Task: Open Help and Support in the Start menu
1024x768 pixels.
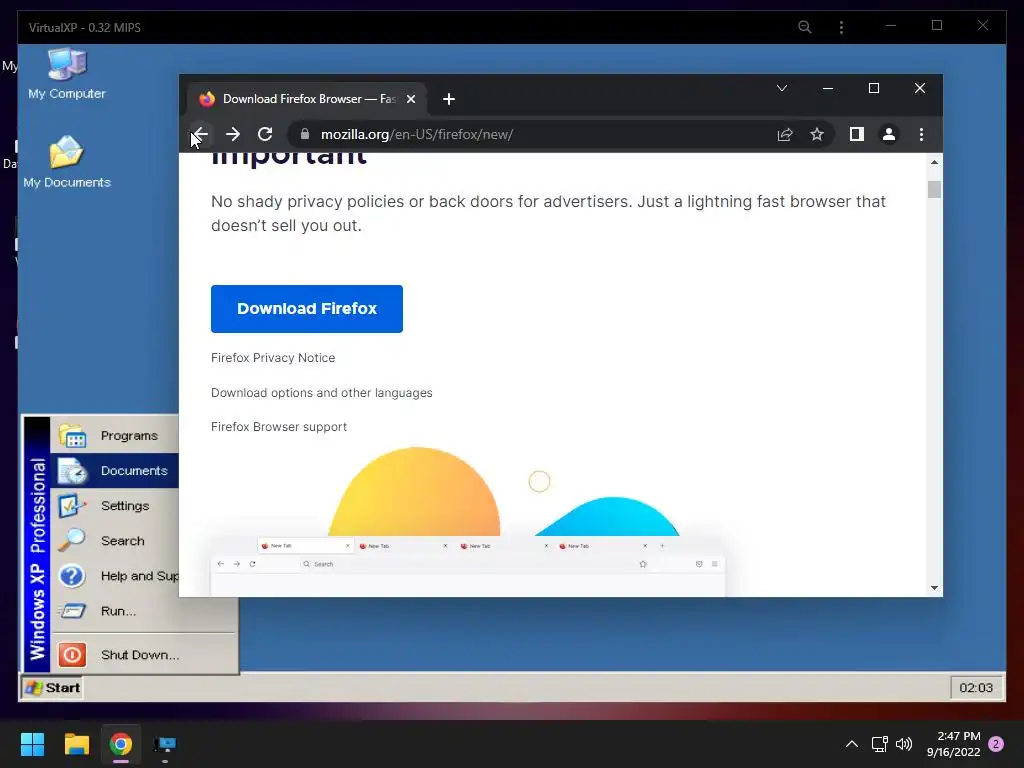Action: (x=115, y=577)
